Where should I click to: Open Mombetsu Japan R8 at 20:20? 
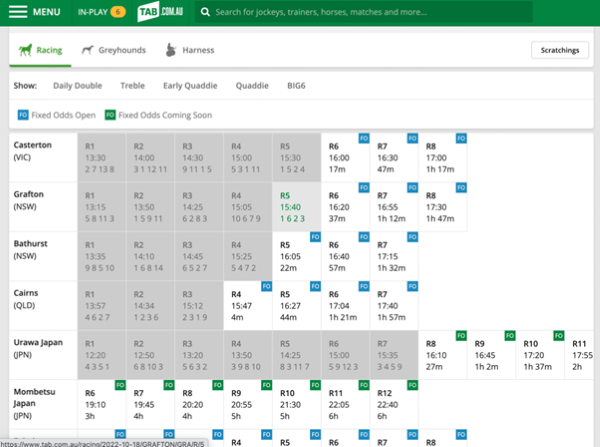click(199, 405)
